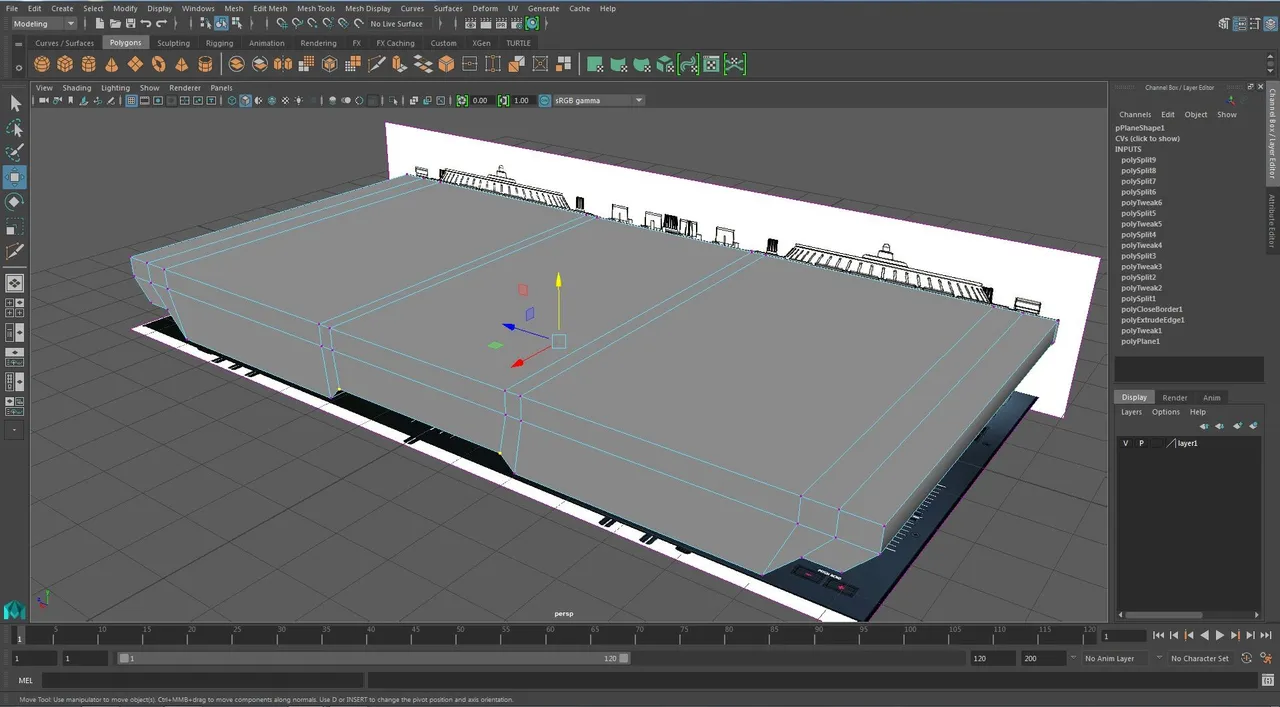1280x707 pixels.
Task: Switch to the Sculpting shelf tab
Action: [173, 43]
